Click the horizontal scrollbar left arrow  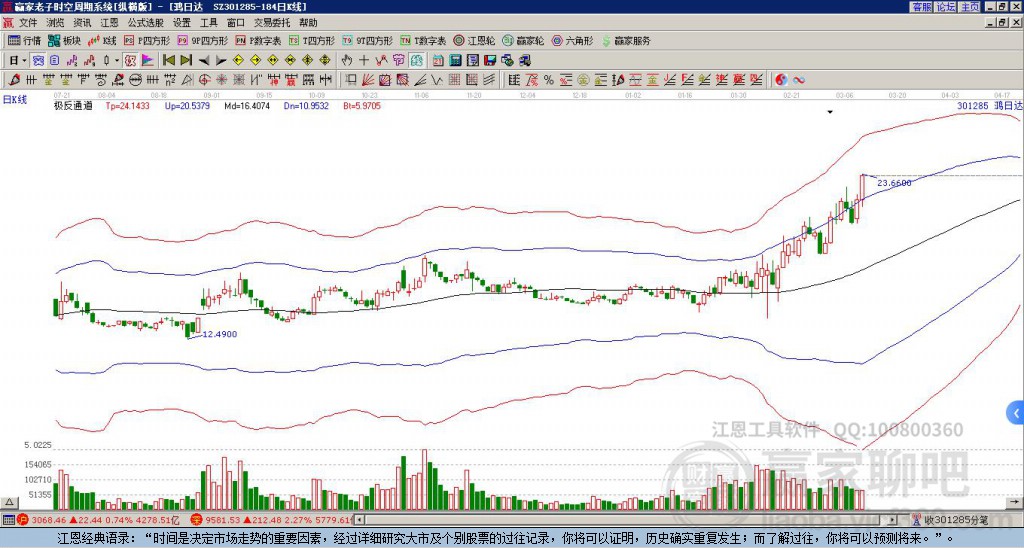point(359,520)
